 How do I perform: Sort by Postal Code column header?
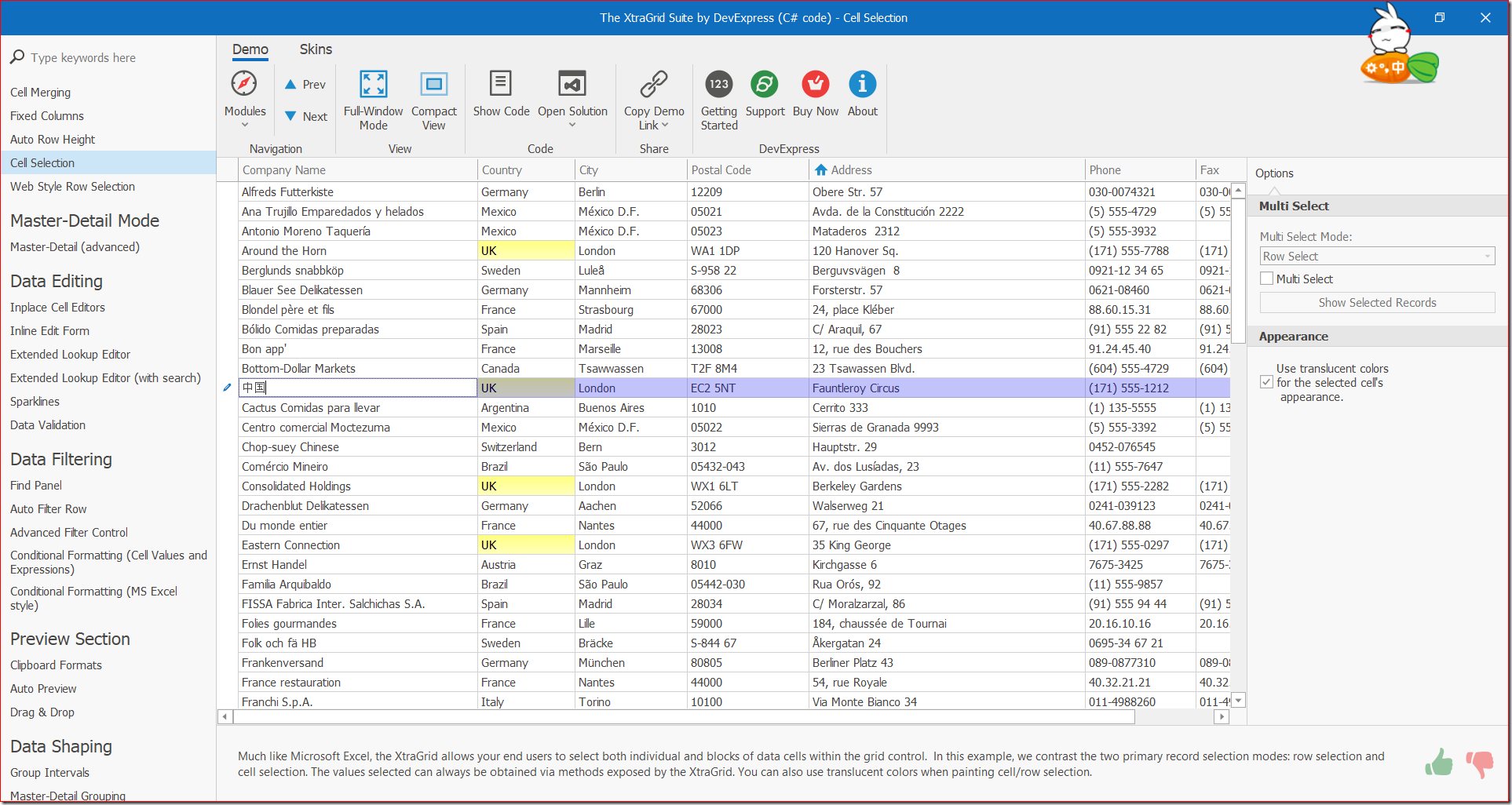click(x=748, y=170)
